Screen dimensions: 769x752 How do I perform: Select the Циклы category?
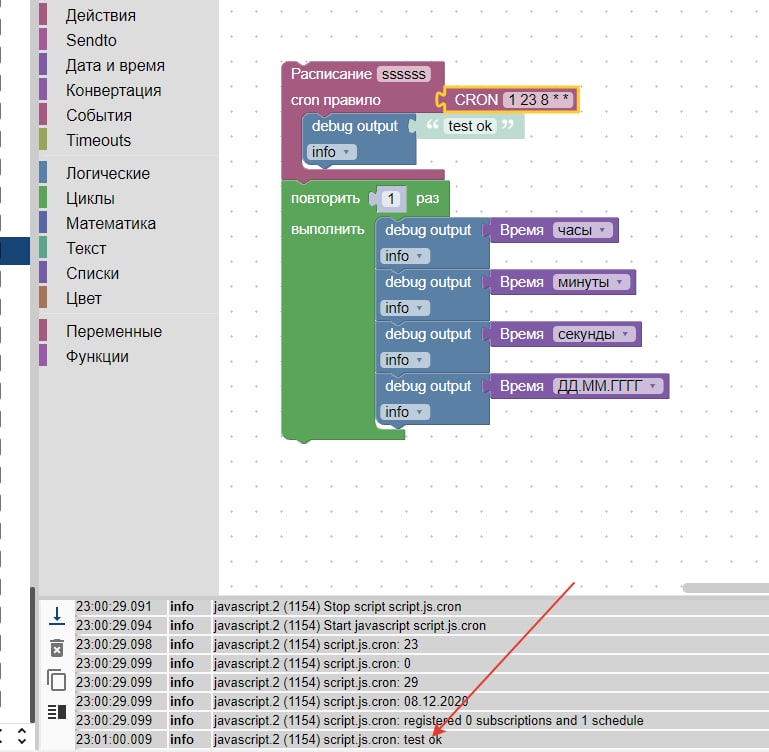(90, 198)
